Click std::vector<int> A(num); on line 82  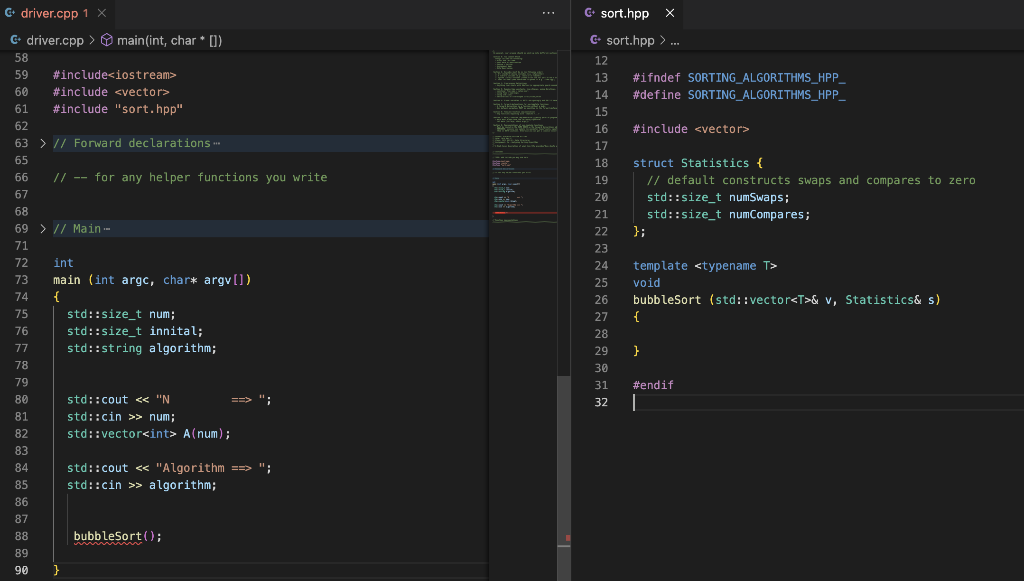point(148,434)
